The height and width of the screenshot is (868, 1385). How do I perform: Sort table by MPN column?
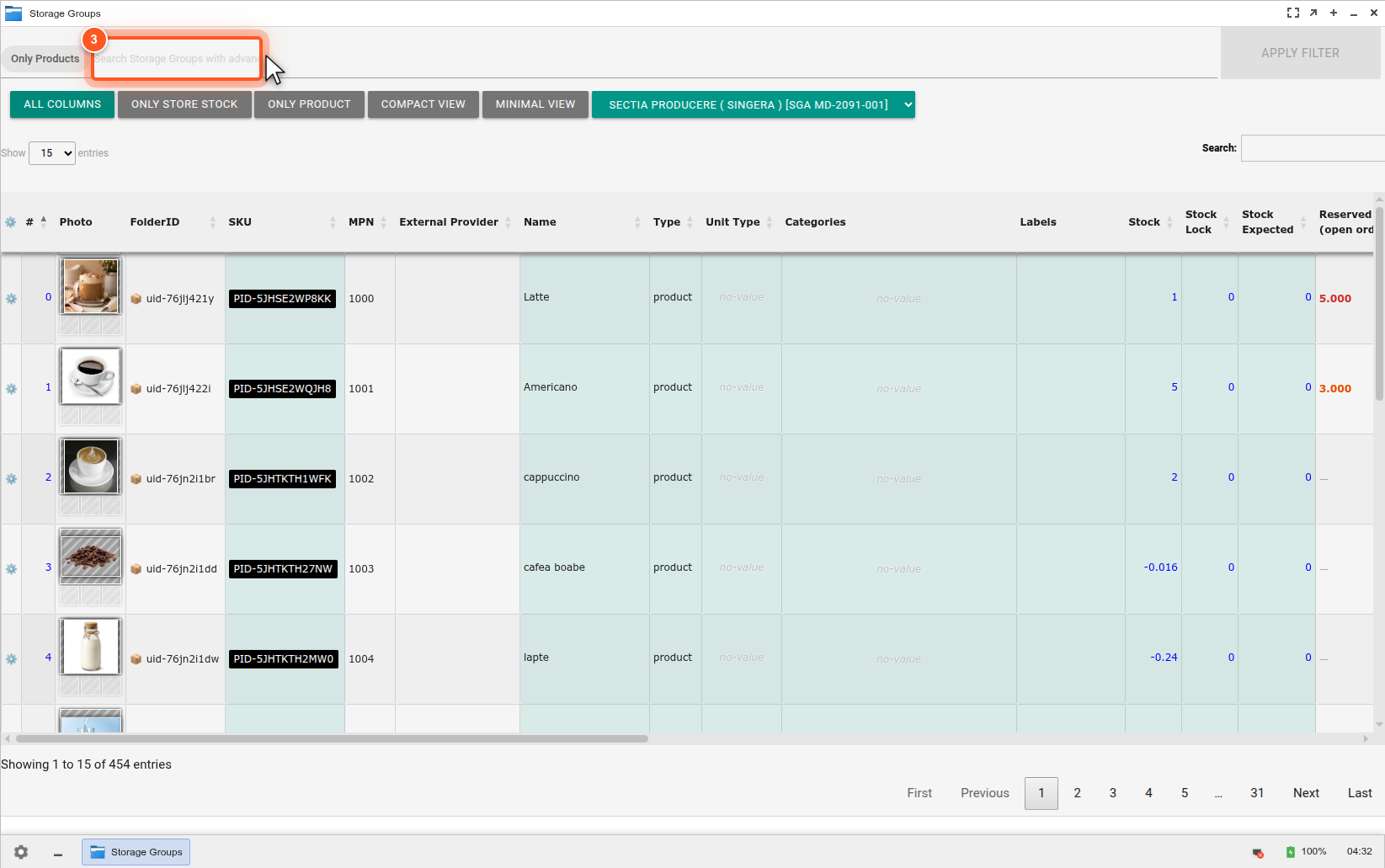[x=368, y=222]
